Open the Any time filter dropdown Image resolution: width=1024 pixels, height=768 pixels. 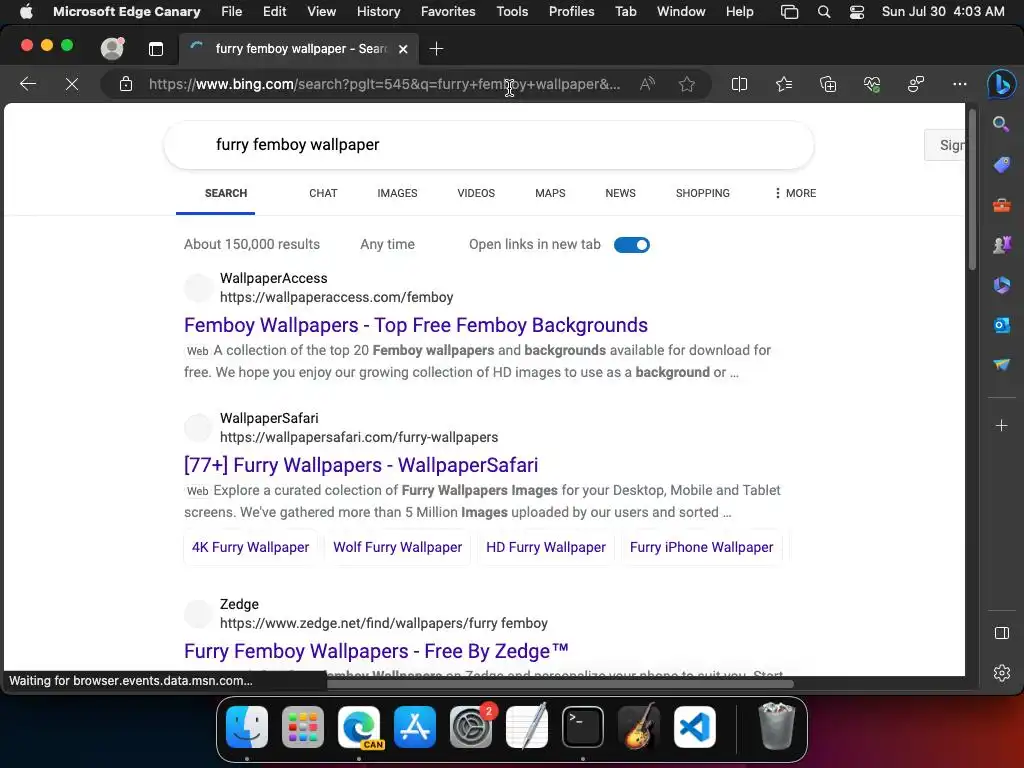point(387,244)
